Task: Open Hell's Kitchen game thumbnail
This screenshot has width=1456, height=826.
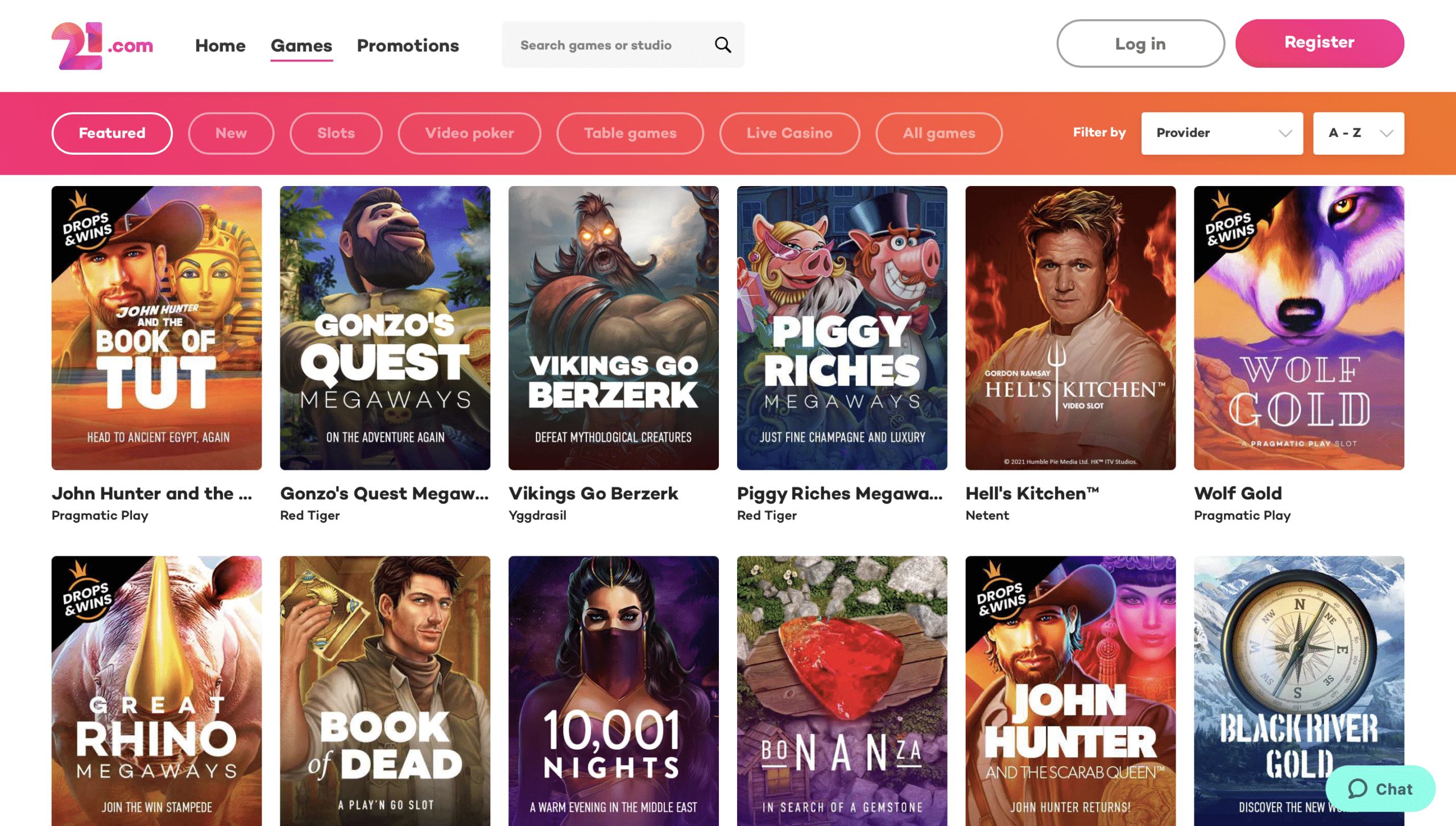Action: (x=1070, y=328)
